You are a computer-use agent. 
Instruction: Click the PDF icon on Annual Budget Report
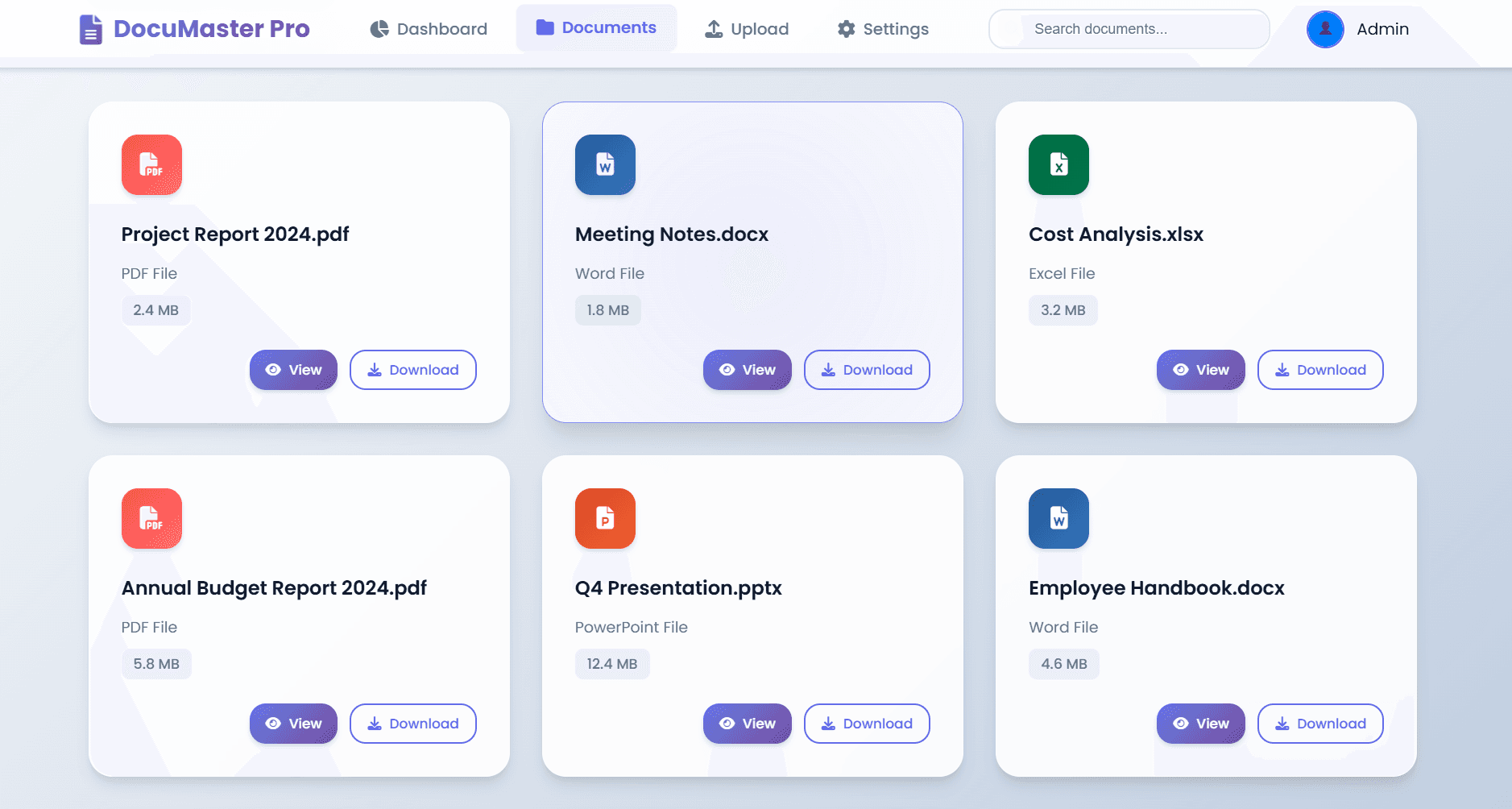[151, 518]
